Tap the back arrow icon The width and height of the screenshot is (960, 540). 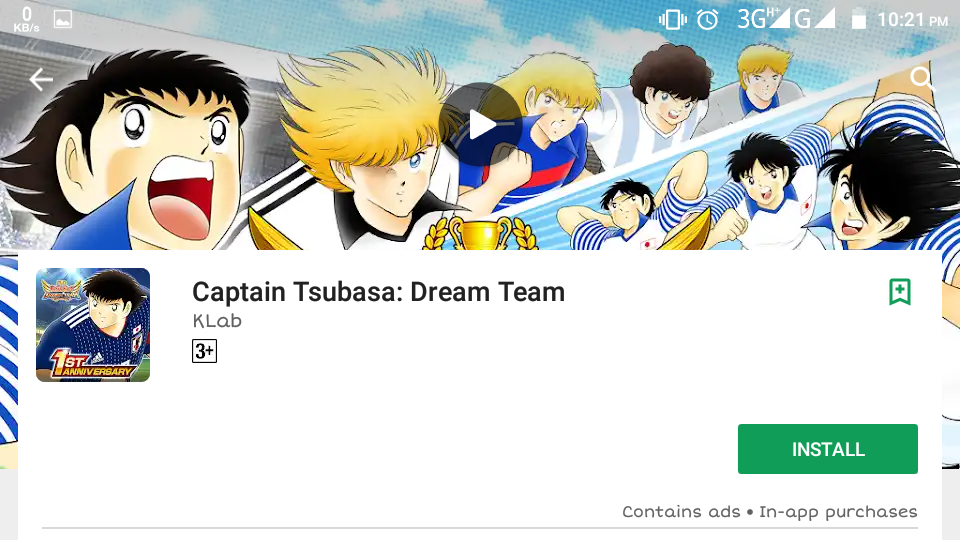[41, 80]
